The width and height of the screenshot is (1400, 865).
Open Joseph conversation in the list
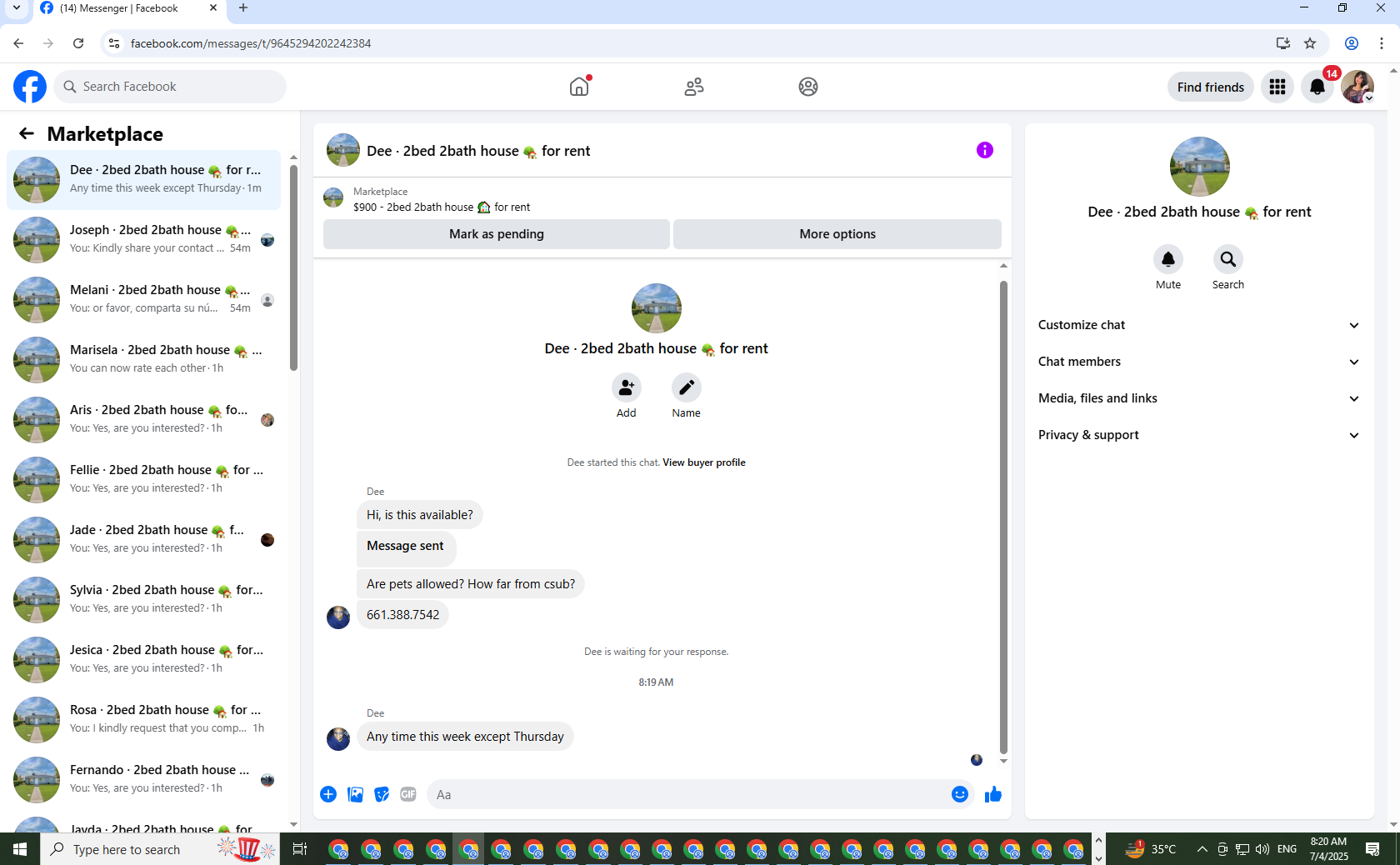click(143, 239)
